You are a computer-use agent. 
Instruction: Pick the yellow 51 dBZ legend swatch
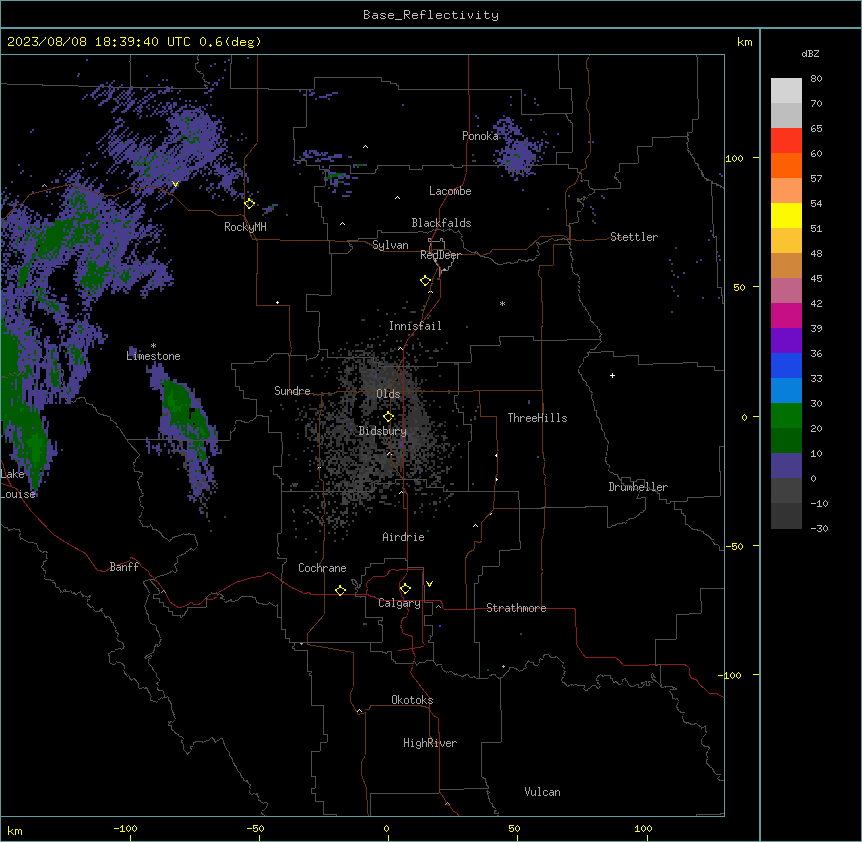point(786,215)
